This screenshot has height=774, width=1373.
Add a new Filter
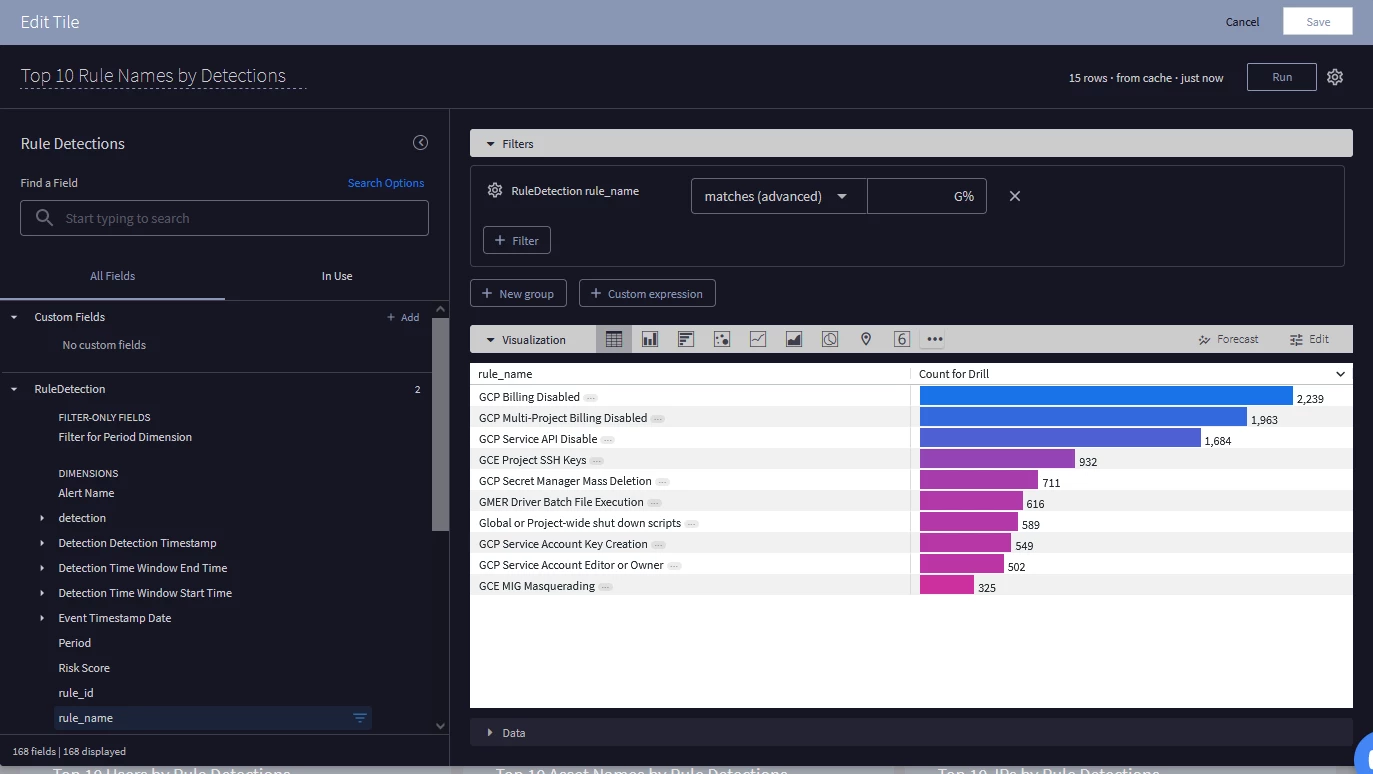pyautogui.click(x=517, y=240)
